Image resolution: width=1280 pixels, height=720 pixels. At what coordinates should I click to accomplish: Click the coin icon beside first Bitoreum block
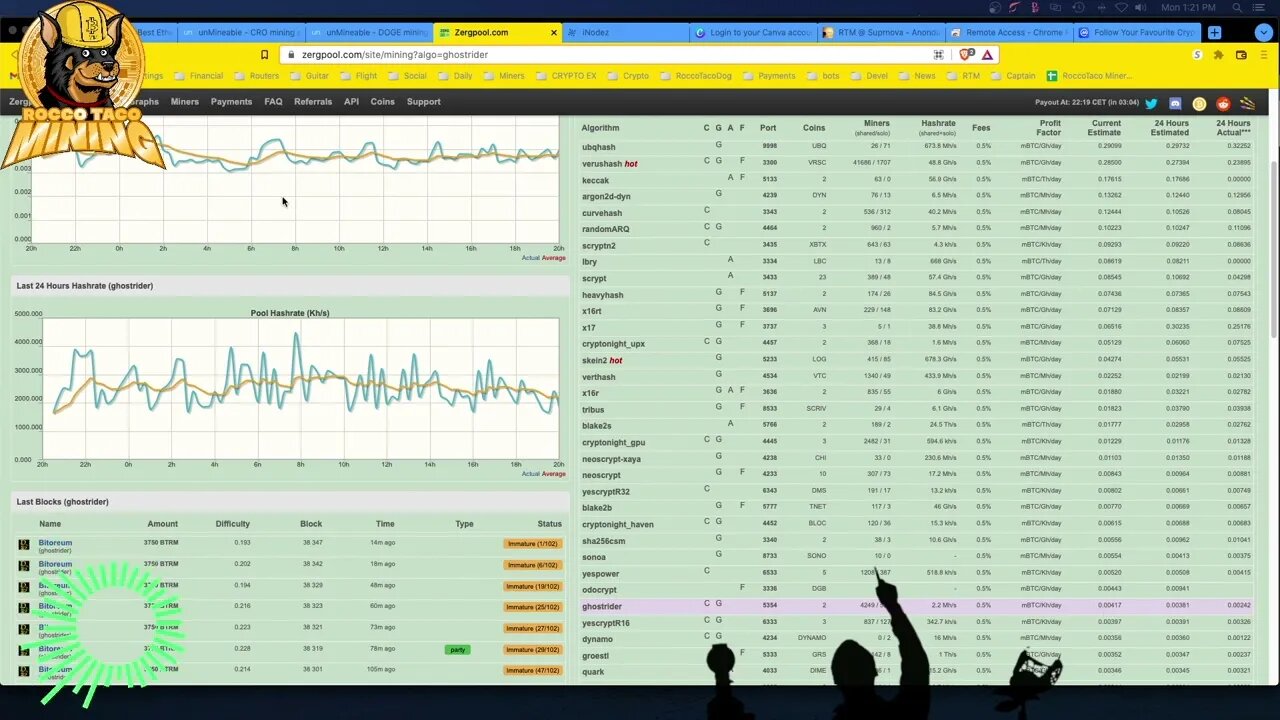pyautogui.click(x=24, y=545)
